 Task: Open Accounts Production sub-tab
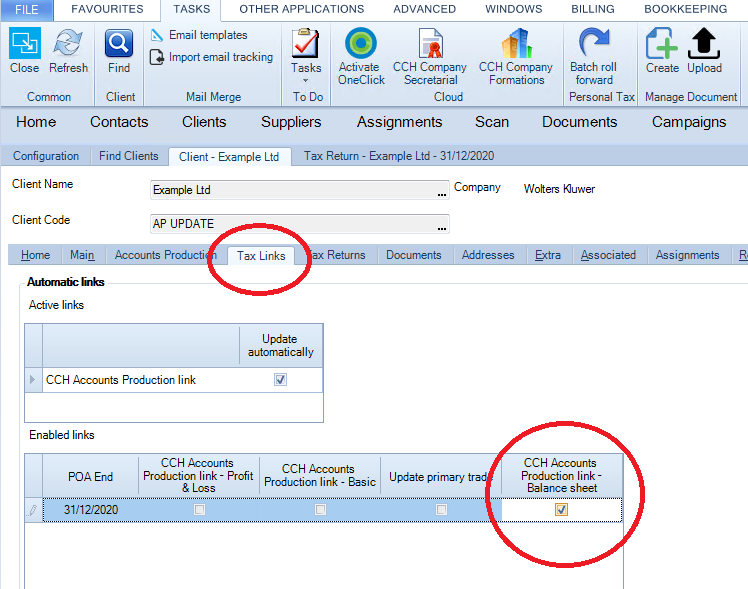tap(165, 255)
